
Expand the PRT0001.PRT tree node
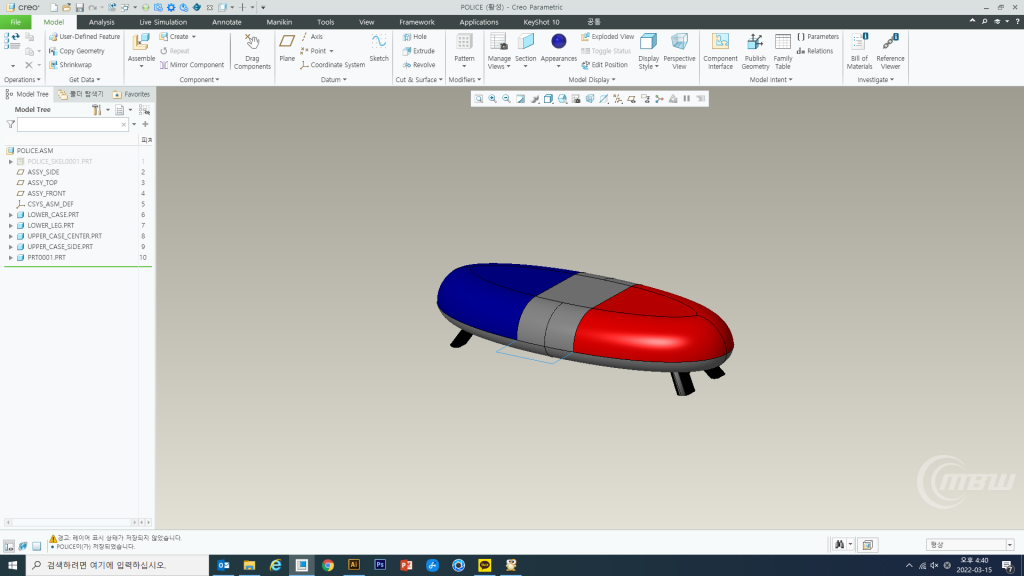point(10,258)
